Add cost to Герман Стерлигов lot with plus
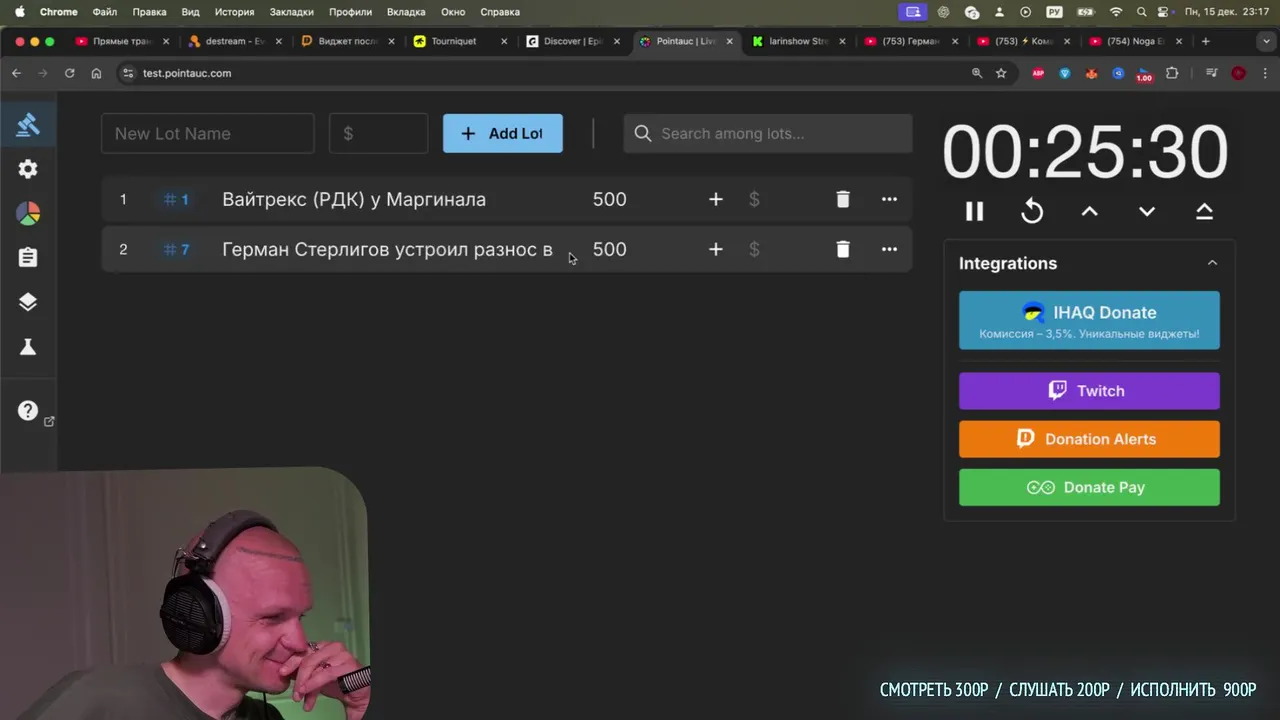The height and width of the screenshot is (720, 1280). pos(715,249)
